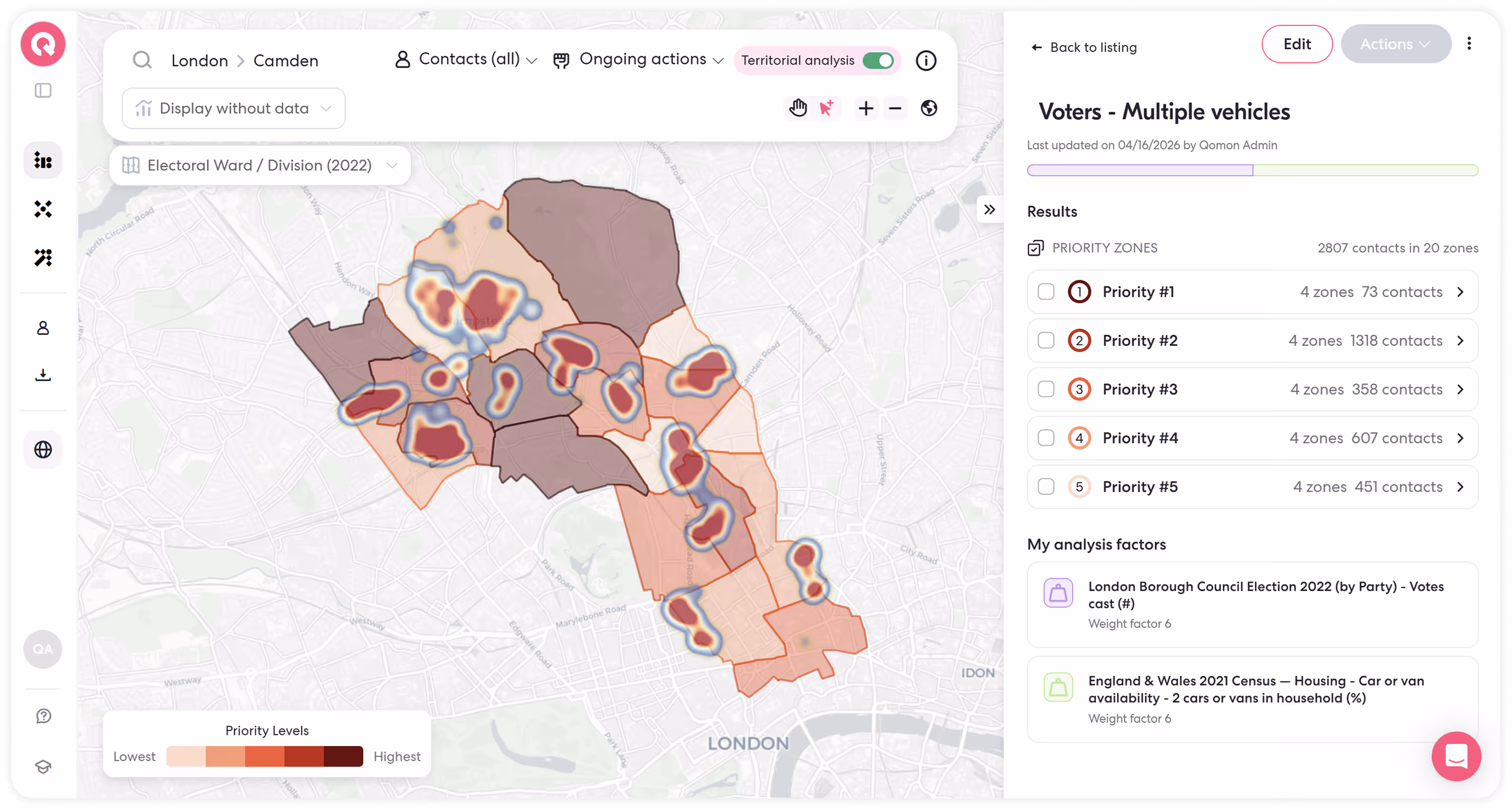
Task: Open the search magnifier
Action: point(142,60)
